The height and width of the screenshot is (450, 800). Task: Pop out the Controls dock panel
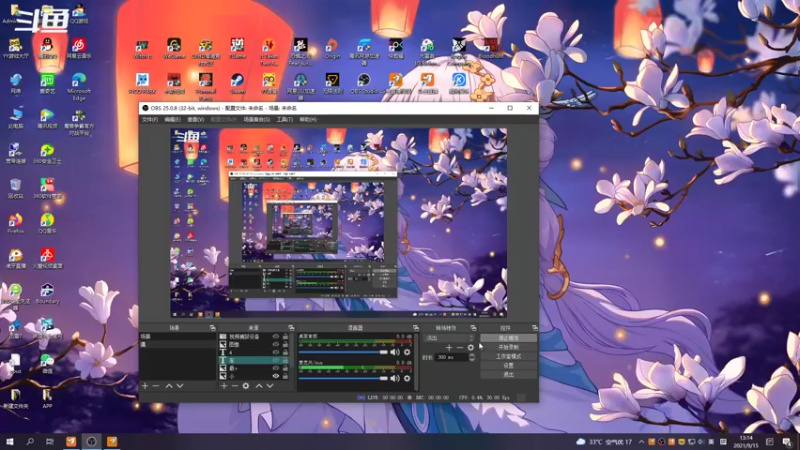(x=535, y=328)
